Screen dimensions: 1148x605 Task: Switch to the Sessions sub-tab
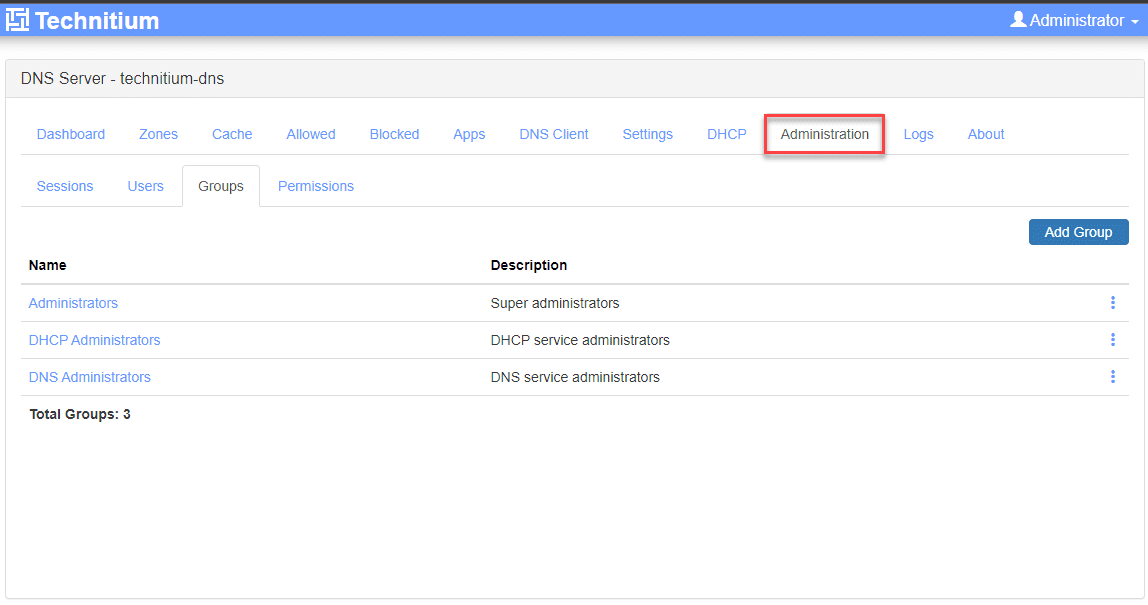pos(65,186)
